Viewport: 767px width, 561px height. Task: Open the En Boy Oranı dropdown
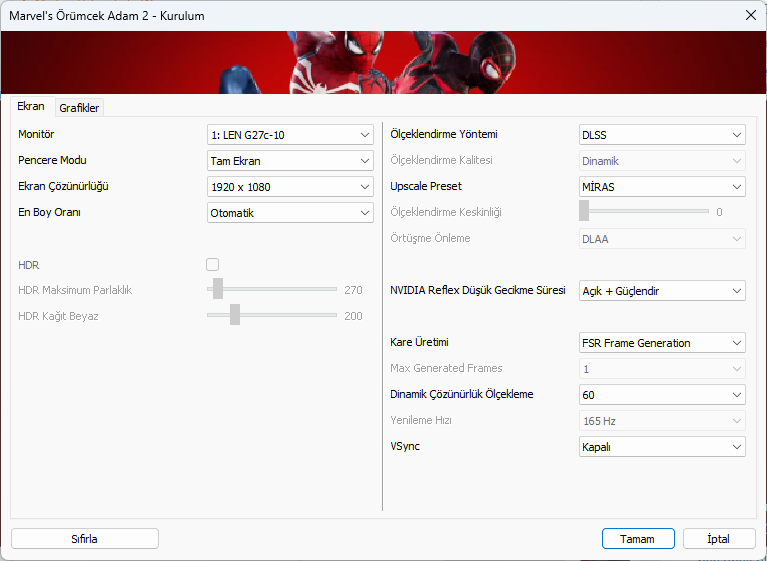(290, 213)
